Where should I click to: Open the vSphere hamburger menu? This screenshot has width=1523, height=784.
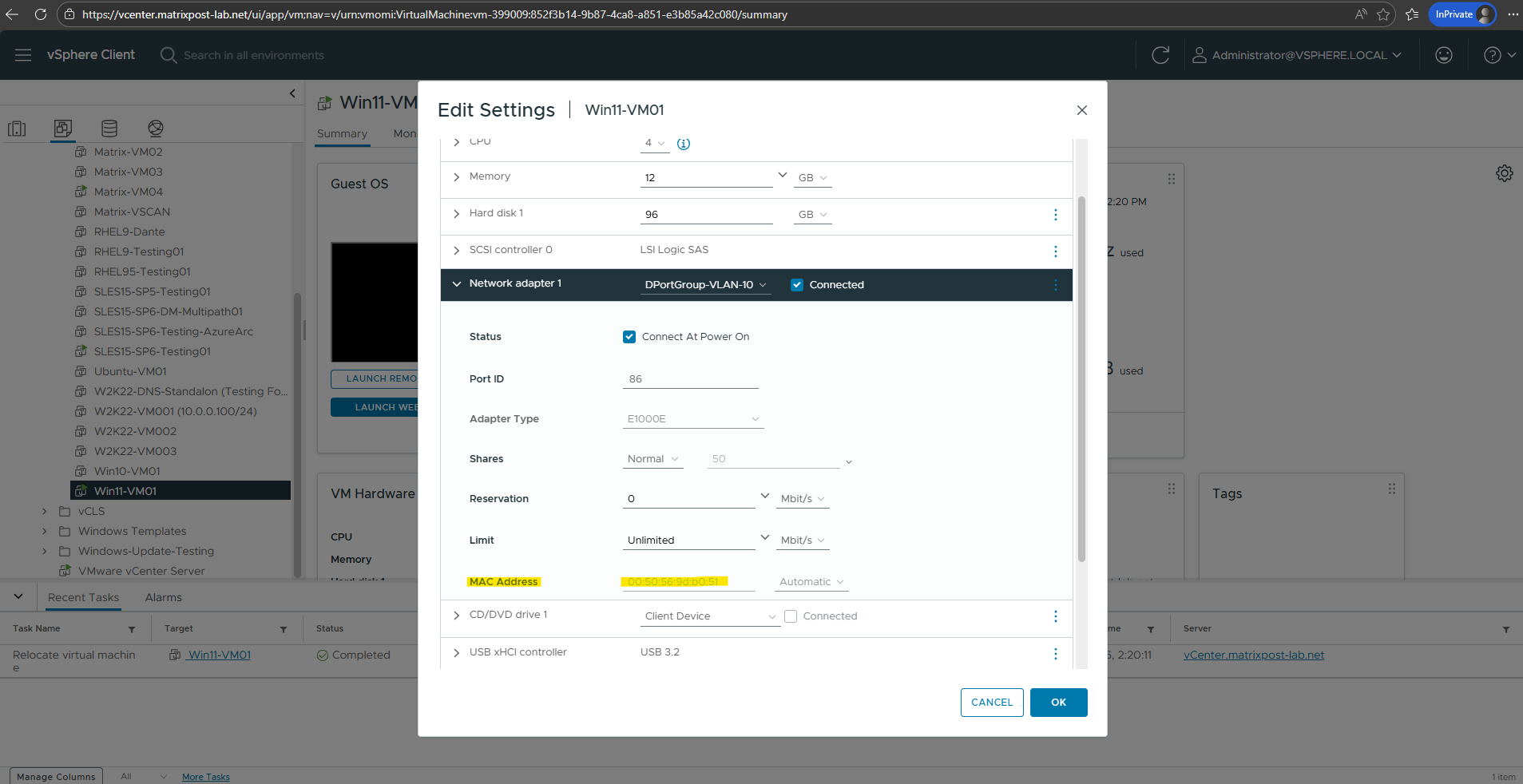[x=23, y=55]
